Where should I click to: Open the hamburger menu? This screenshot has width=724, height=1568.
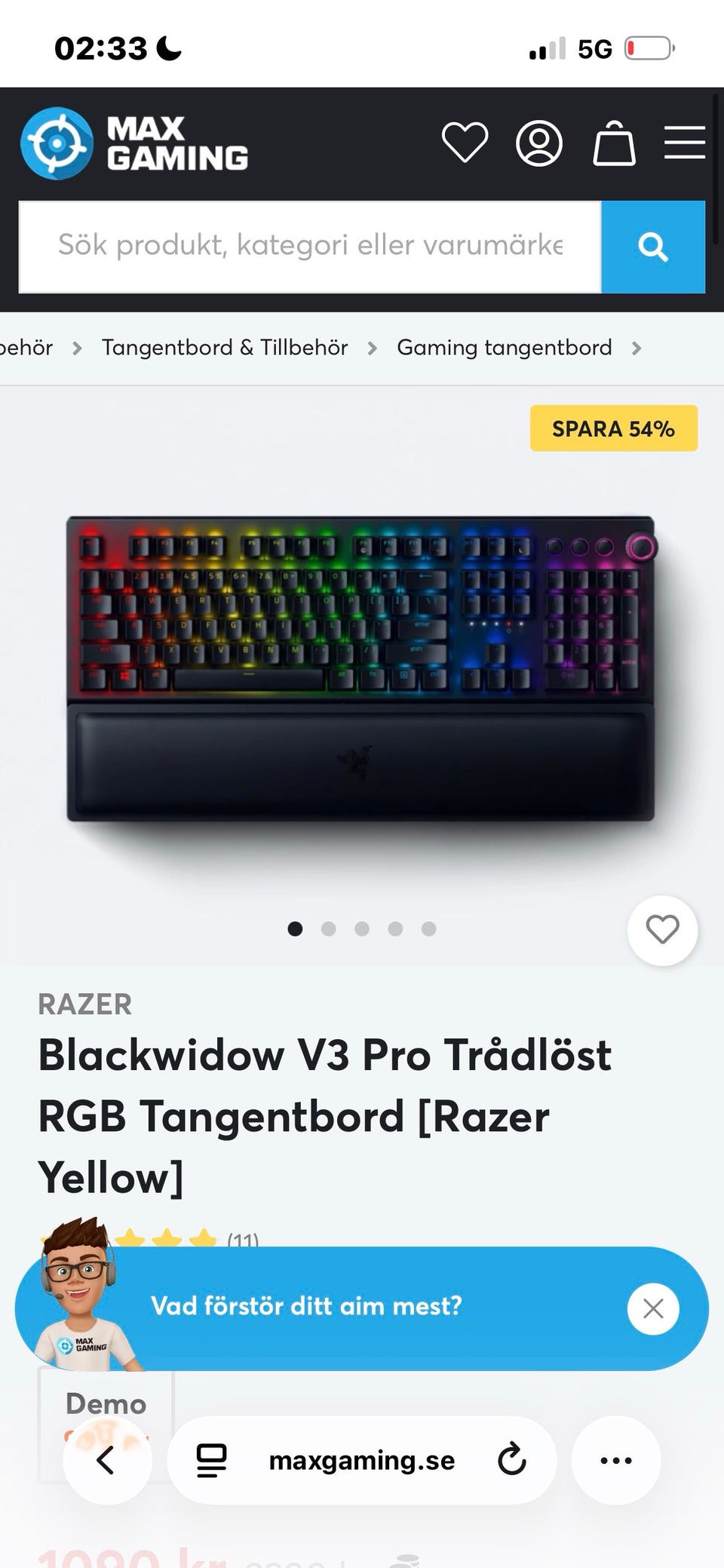pyautogui.click(x=685, y=143)
